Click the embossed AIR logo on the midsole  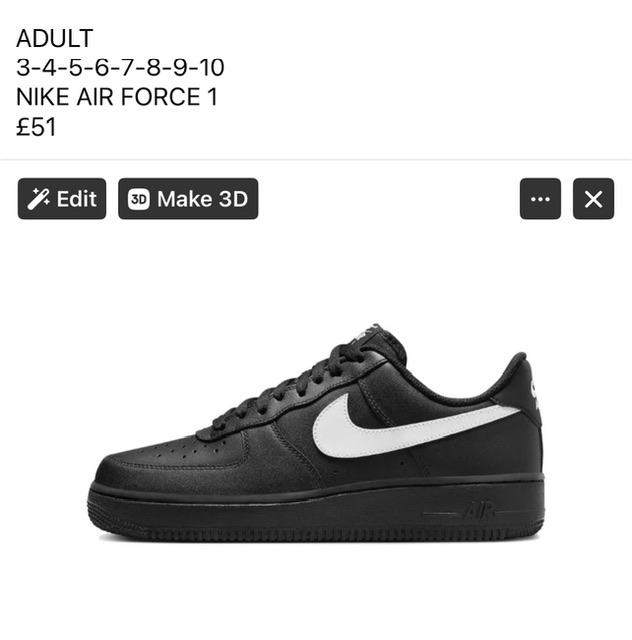478,511
